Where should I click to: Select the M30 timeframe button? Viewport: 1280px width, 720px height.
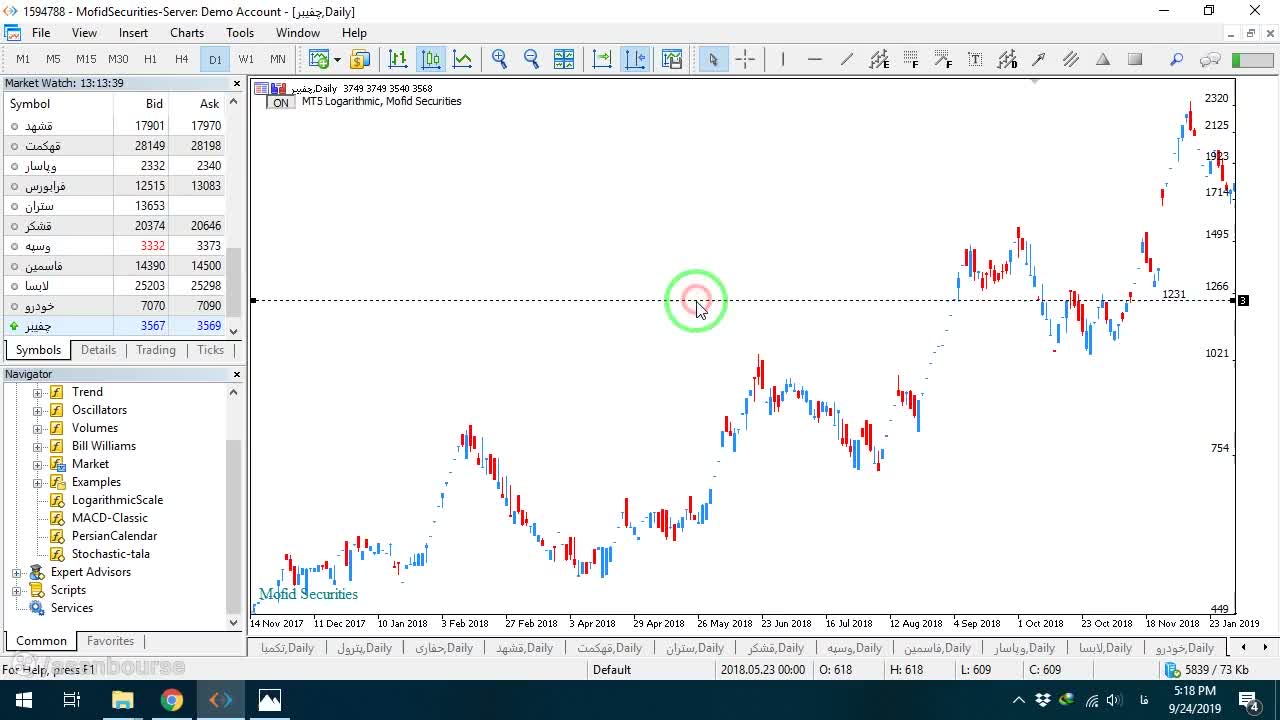tap(118, 59)
